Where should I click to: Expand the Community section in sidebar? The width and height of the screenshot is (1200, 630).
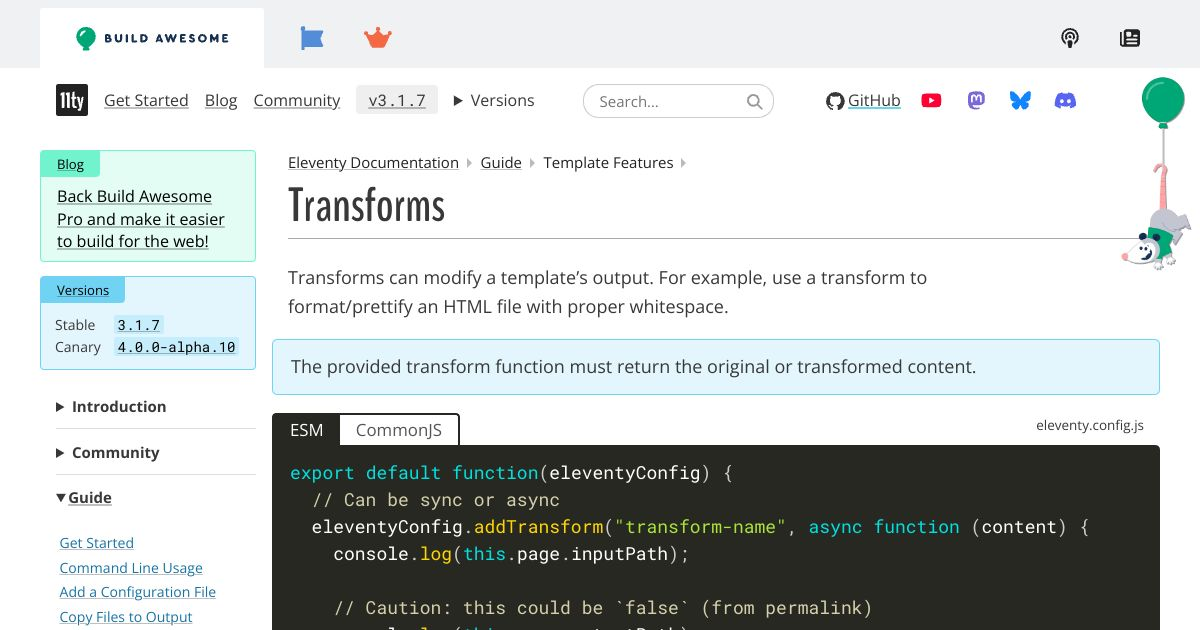click(x=108, y=452)
